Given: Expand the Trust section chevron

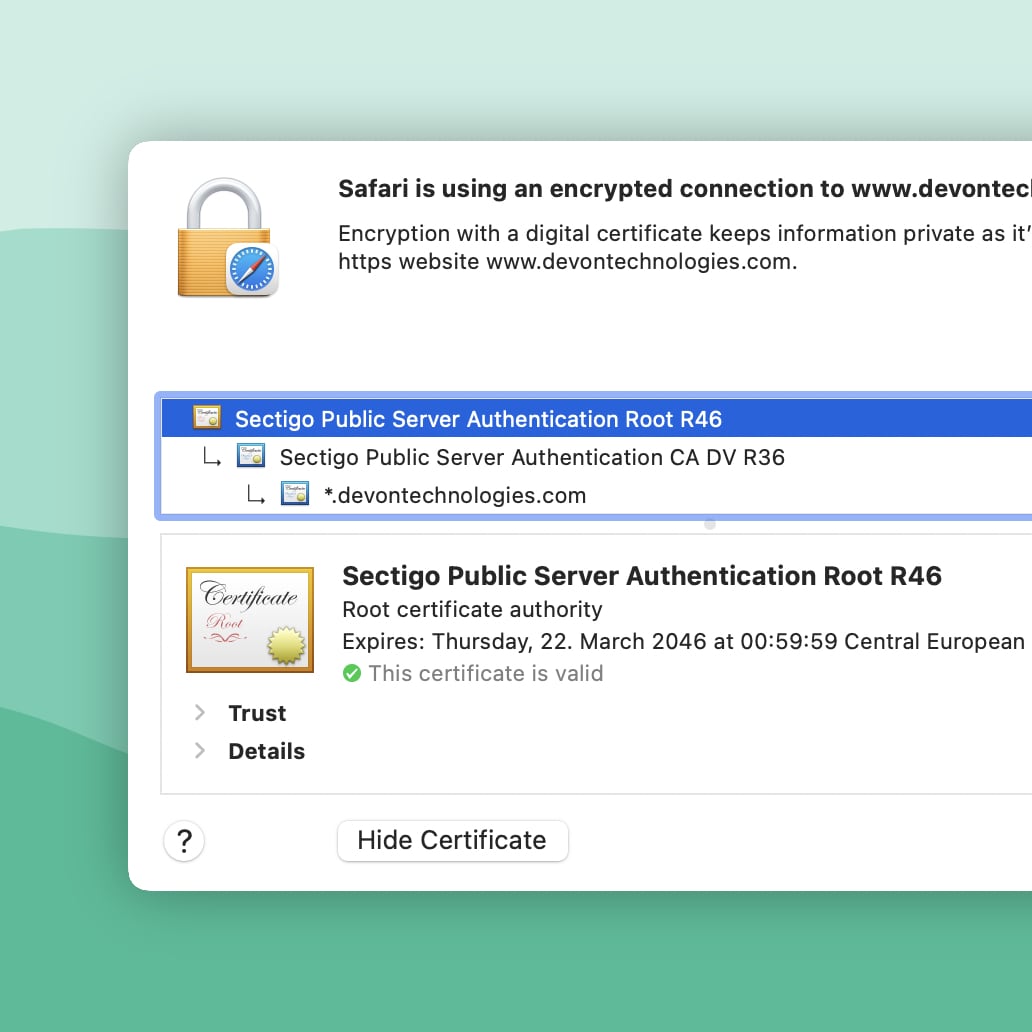Looking at the screenshot, I should (200, 713).
